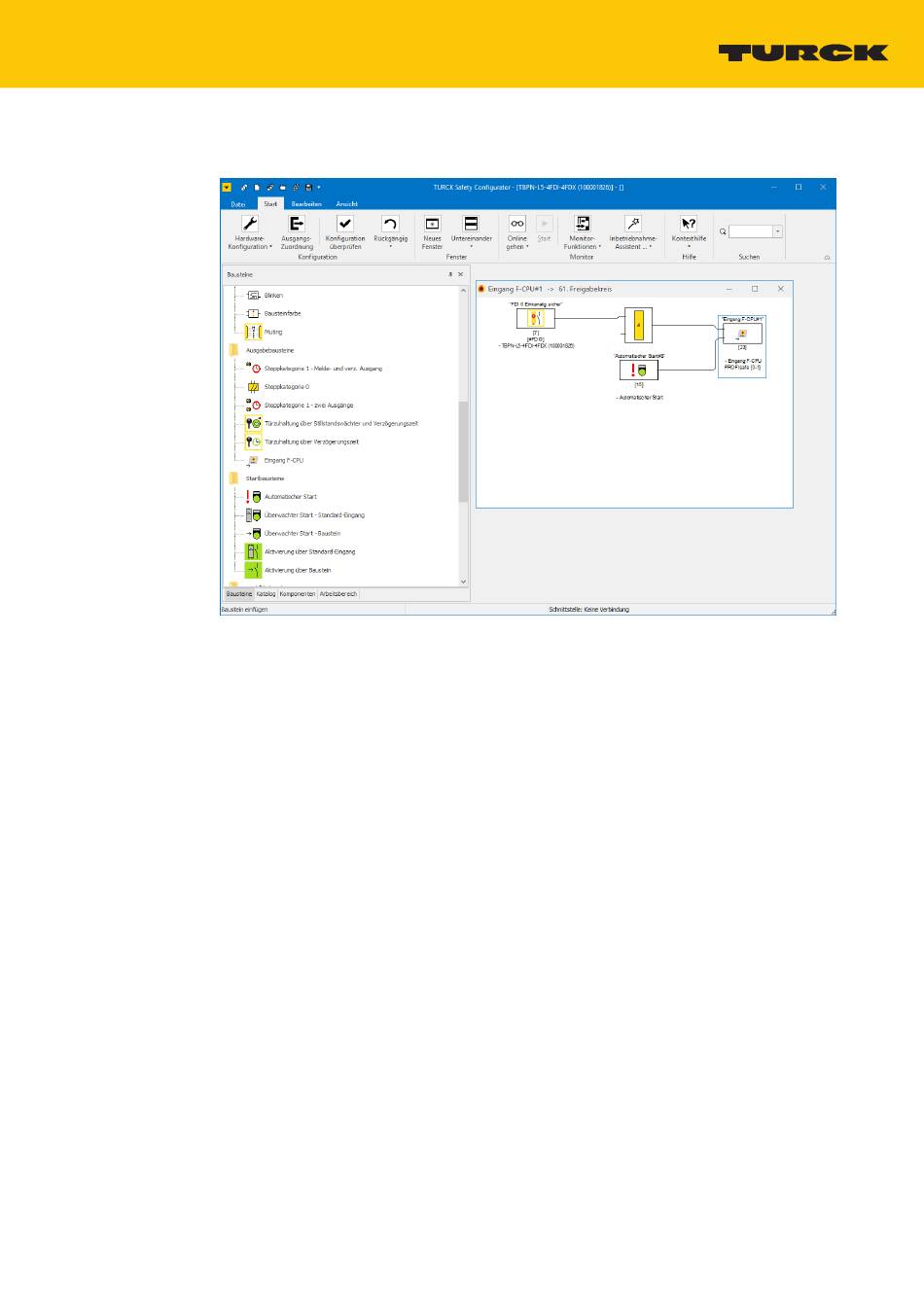The height and width of the screenshot is (1307, 924).
Task: Expand Hardware-Konfiguration dropdown arrow
Action: [271, 247]
